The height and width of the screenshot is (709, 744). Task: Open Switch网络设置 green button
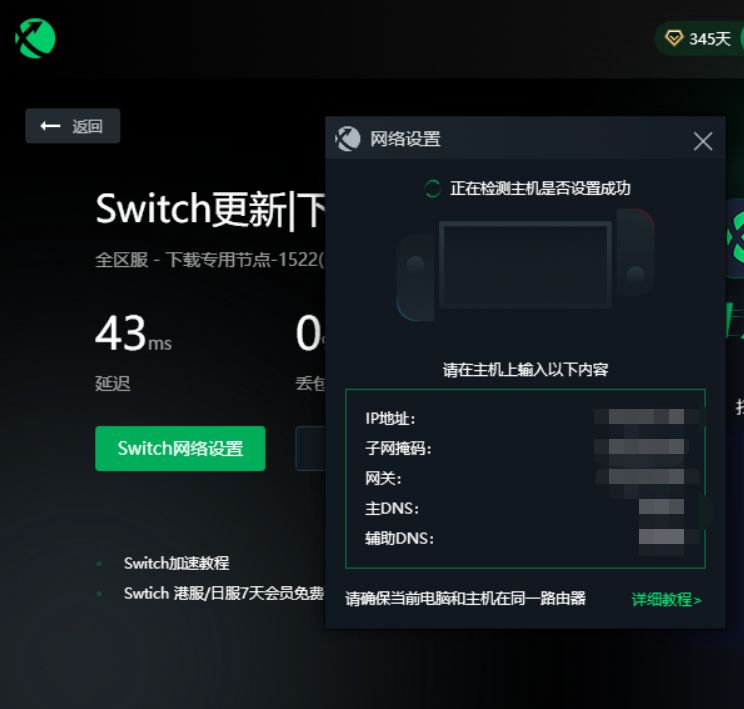[x=180, y=448]
